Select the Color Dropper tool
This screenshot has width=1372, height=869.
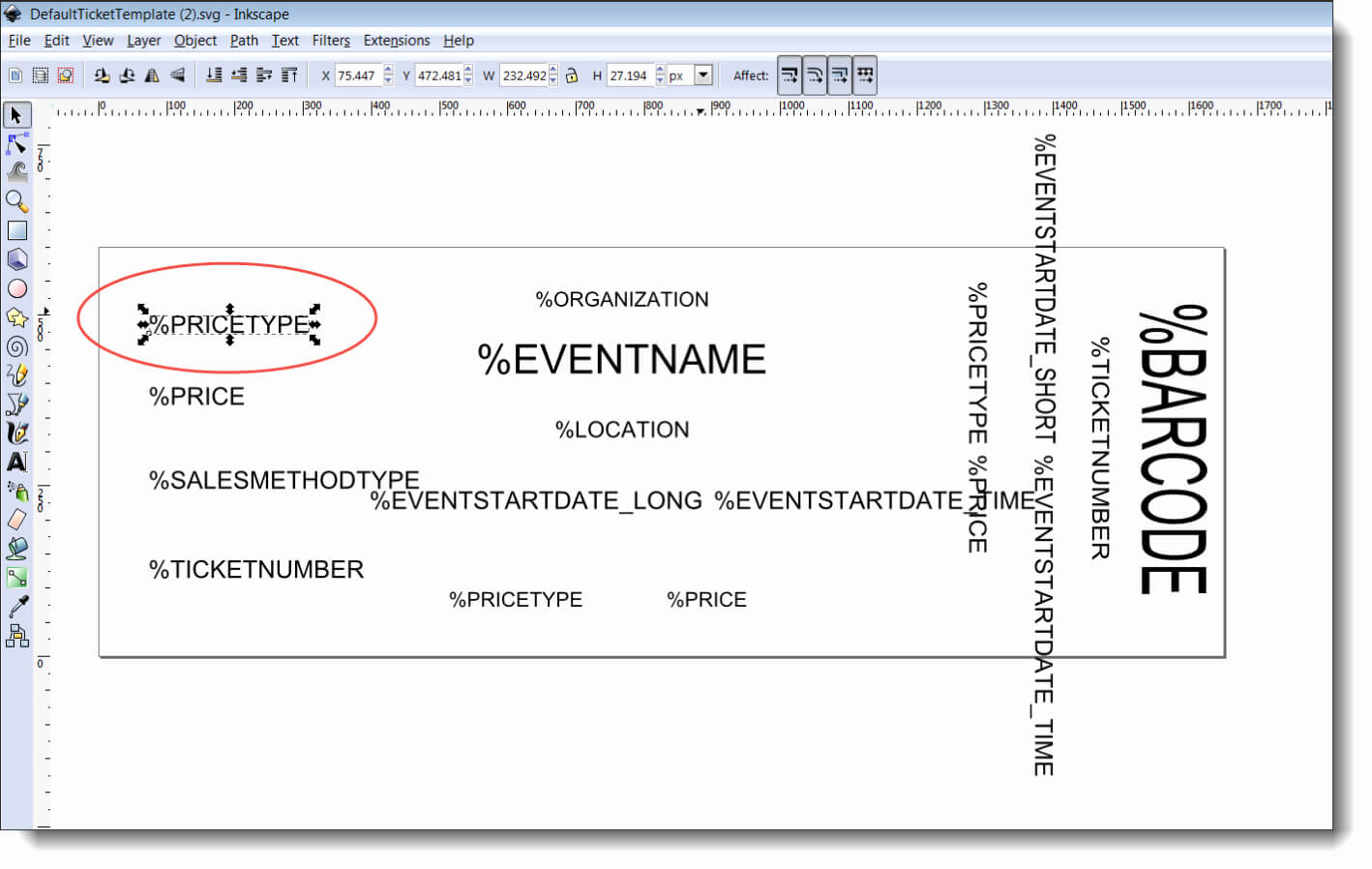pos(16,607)
